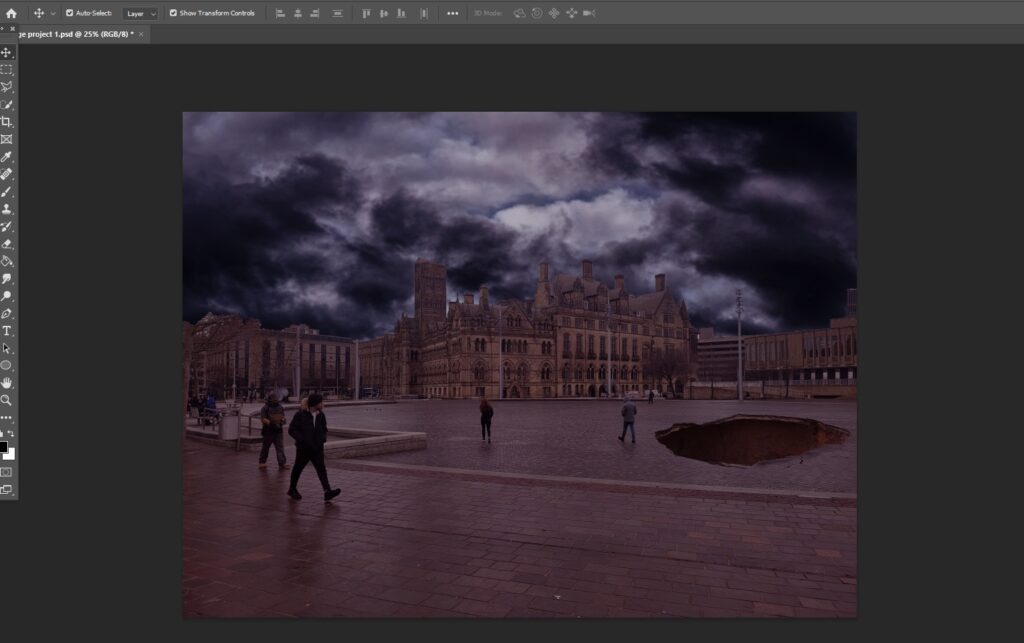The height and width of the screenshot is (643, 1024).
Task: Toggle the Auto-Select checkbox
Action: click(x=69, y=13)
